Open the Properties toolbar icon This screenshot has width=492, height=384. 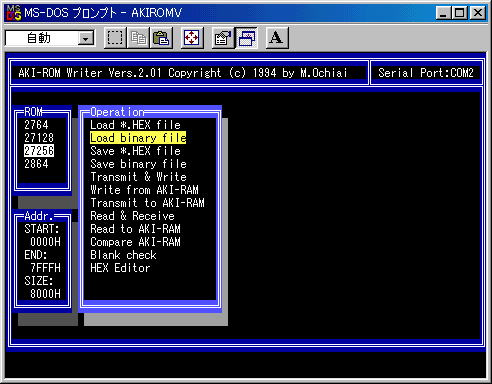223,38
